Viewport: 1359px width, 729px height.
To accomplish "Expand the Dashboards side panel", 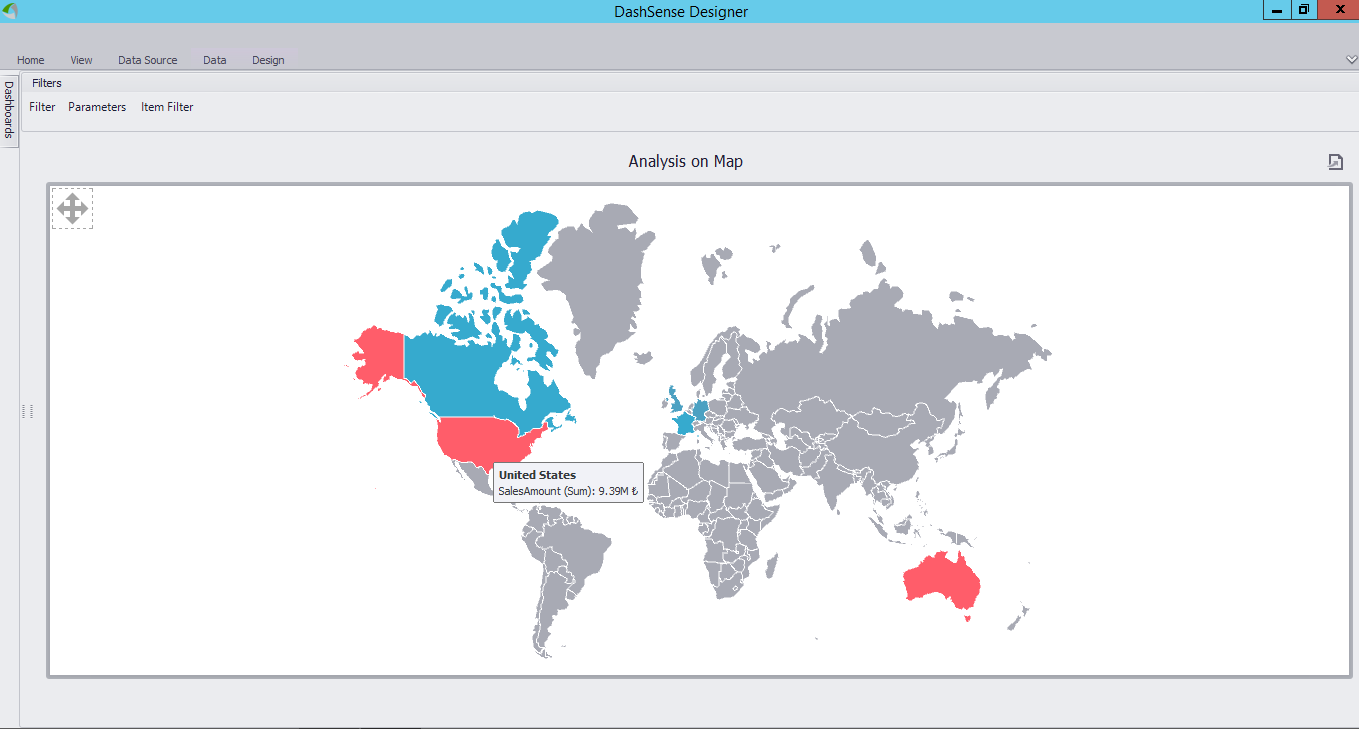I will [x=9, y=110].
